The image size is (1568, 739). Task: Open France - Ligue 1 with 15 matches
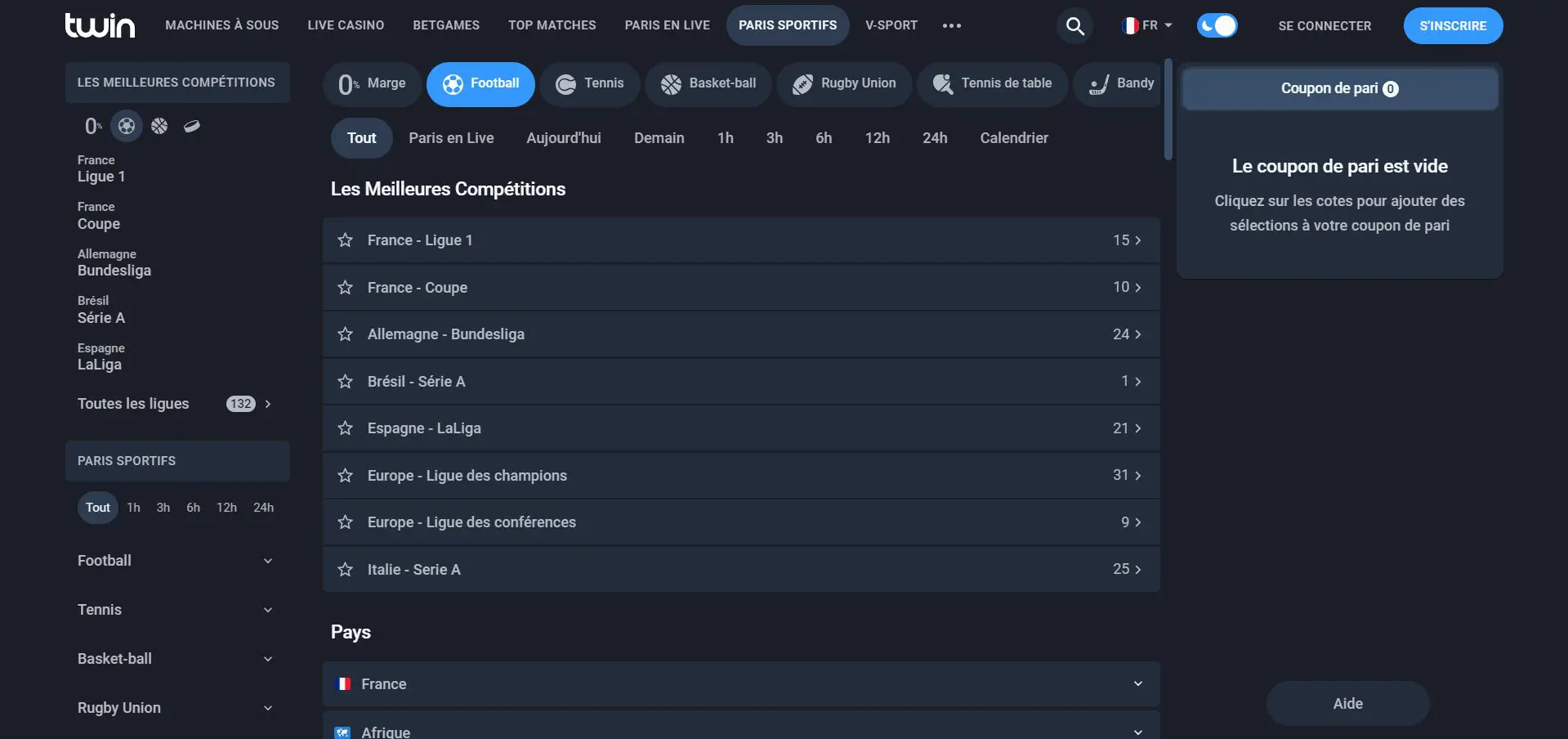coord(741,240)
